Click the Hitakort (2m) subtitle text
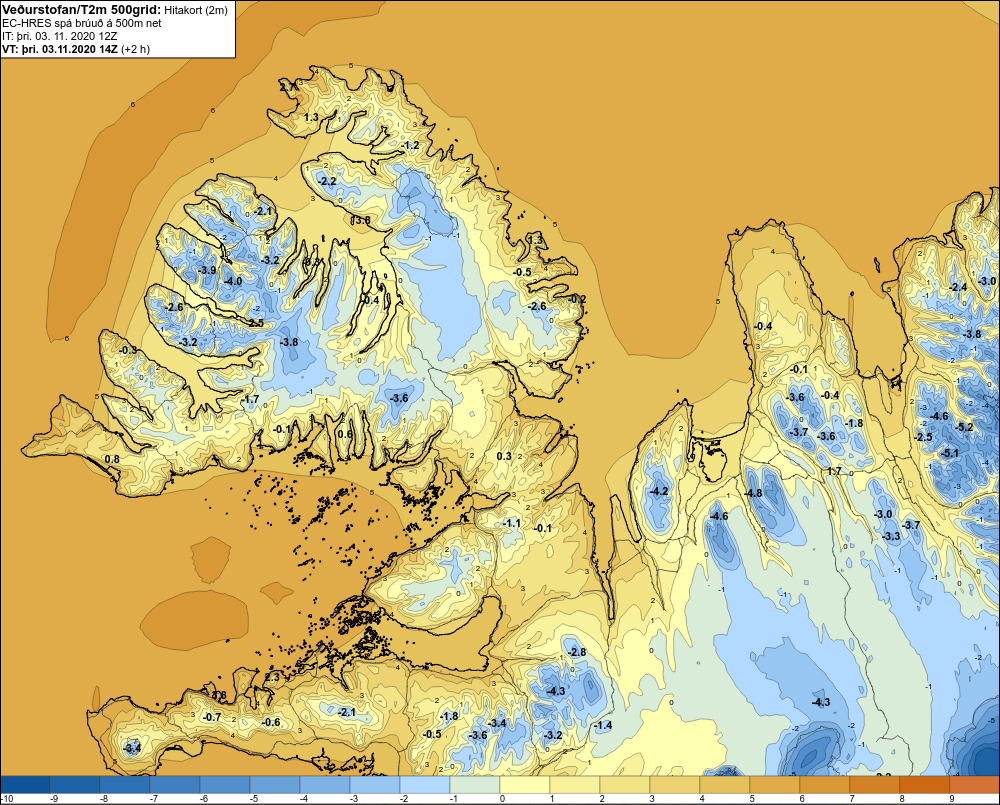The image size is (1000, 805). [x=196, y=10]
